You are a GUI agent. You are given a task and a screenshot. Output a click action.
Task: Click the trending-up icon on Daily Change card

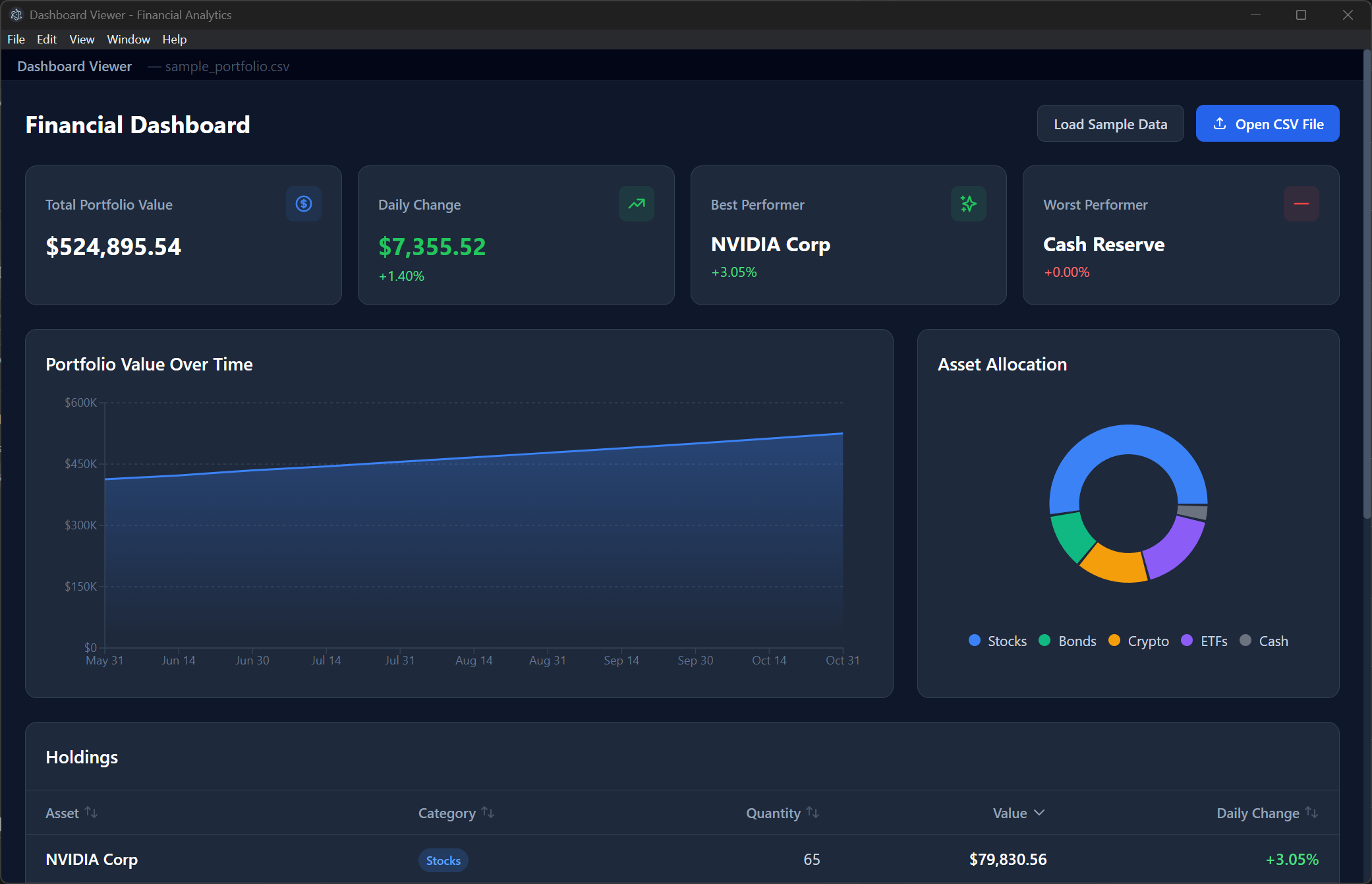pos(636,204)
